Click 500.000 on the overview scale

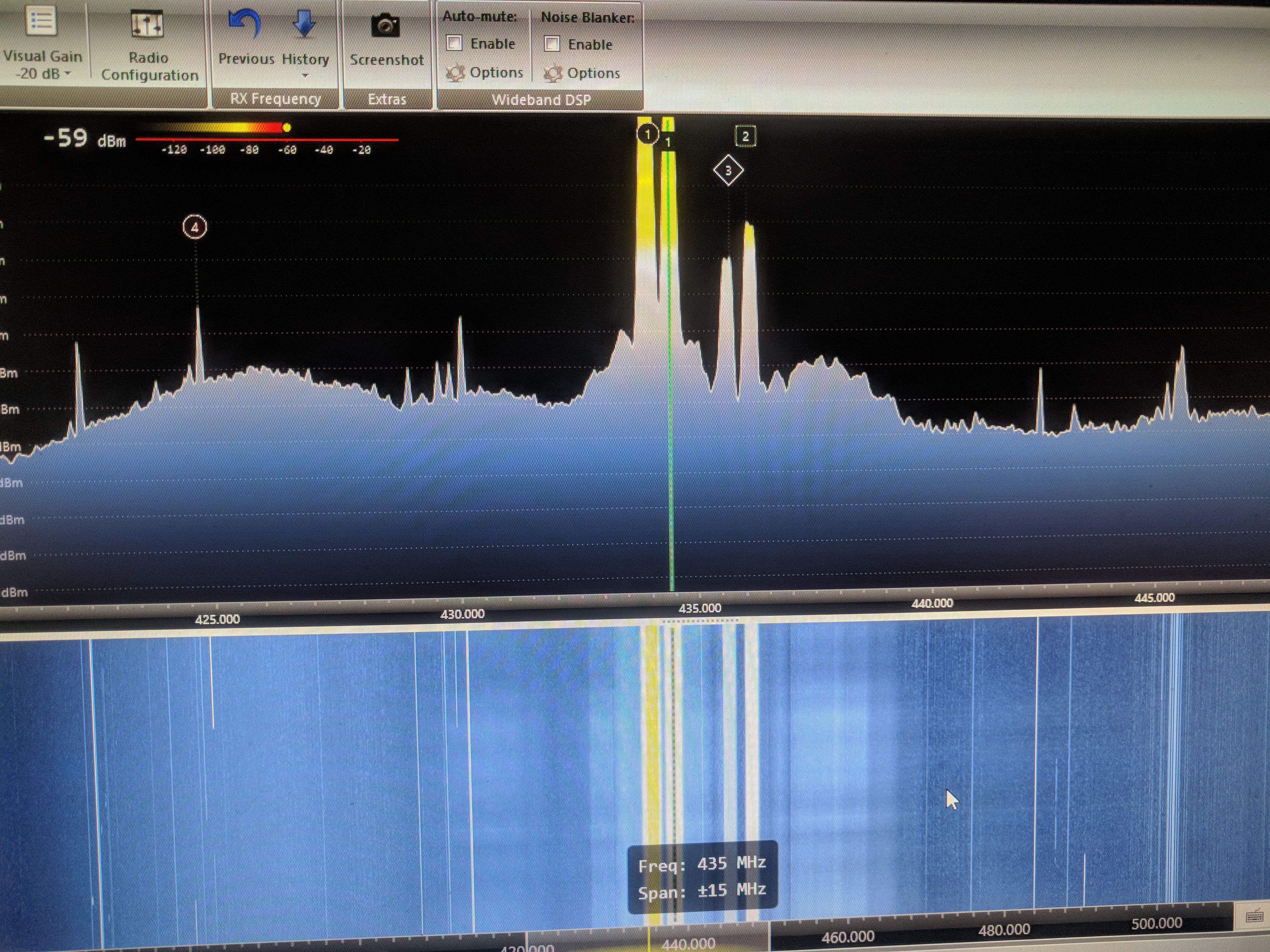coord(1156,923)
